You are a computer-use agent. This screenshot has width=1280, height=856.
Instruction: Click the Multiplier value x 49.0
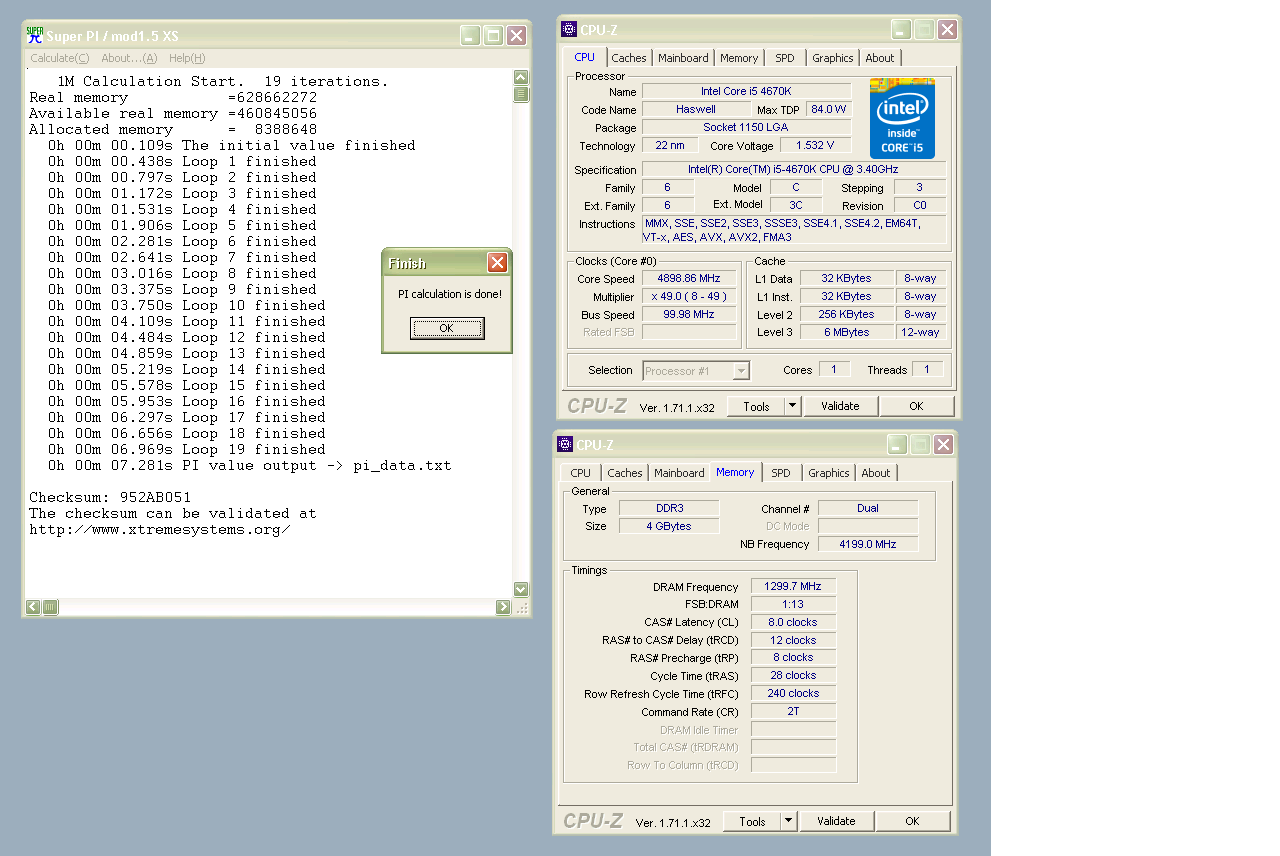(x=688, y=297)
